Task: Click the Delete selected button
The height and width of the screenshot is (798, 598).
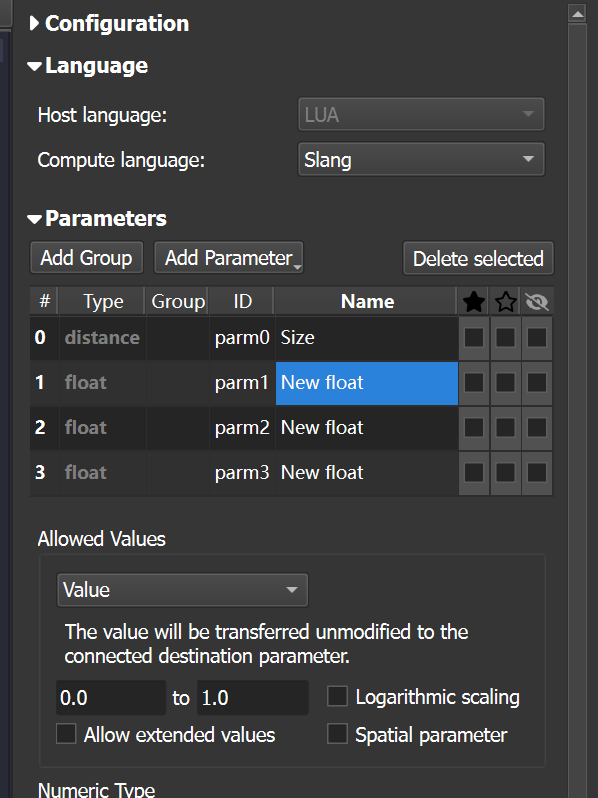Action: [478, 258]
